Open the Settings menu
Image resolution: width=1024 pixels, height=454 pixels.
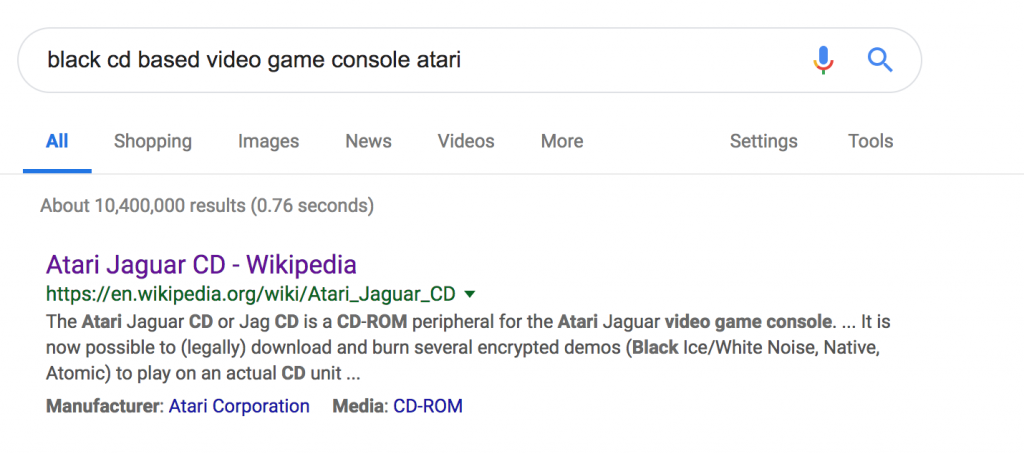pos(763,141)
